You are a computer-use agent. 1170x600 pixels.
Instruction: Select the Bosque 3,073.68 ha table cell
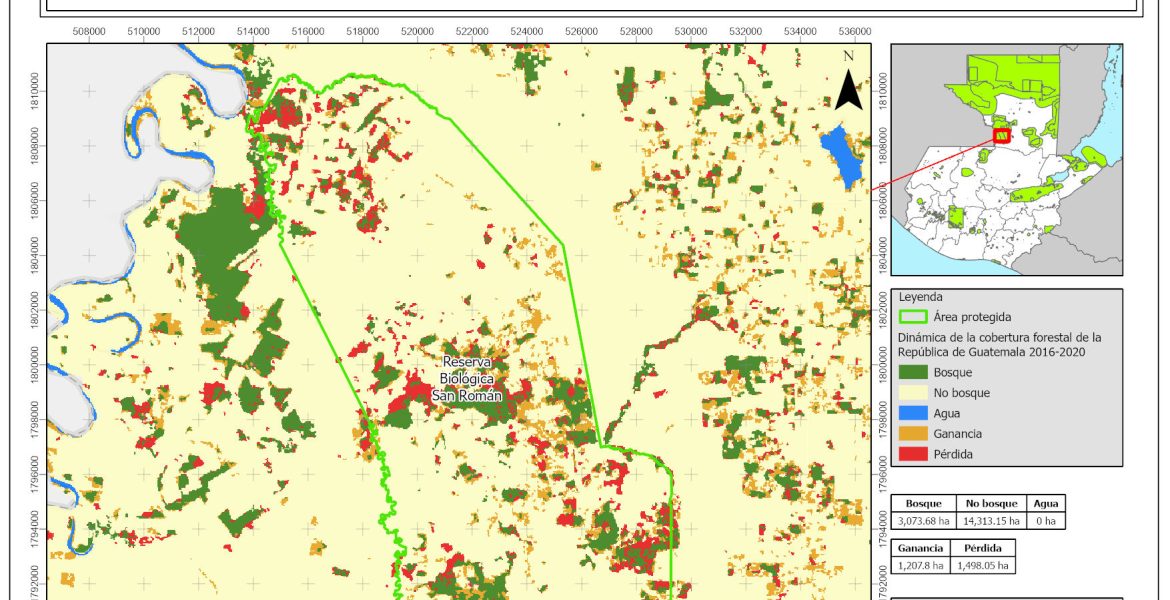point(924,520)
